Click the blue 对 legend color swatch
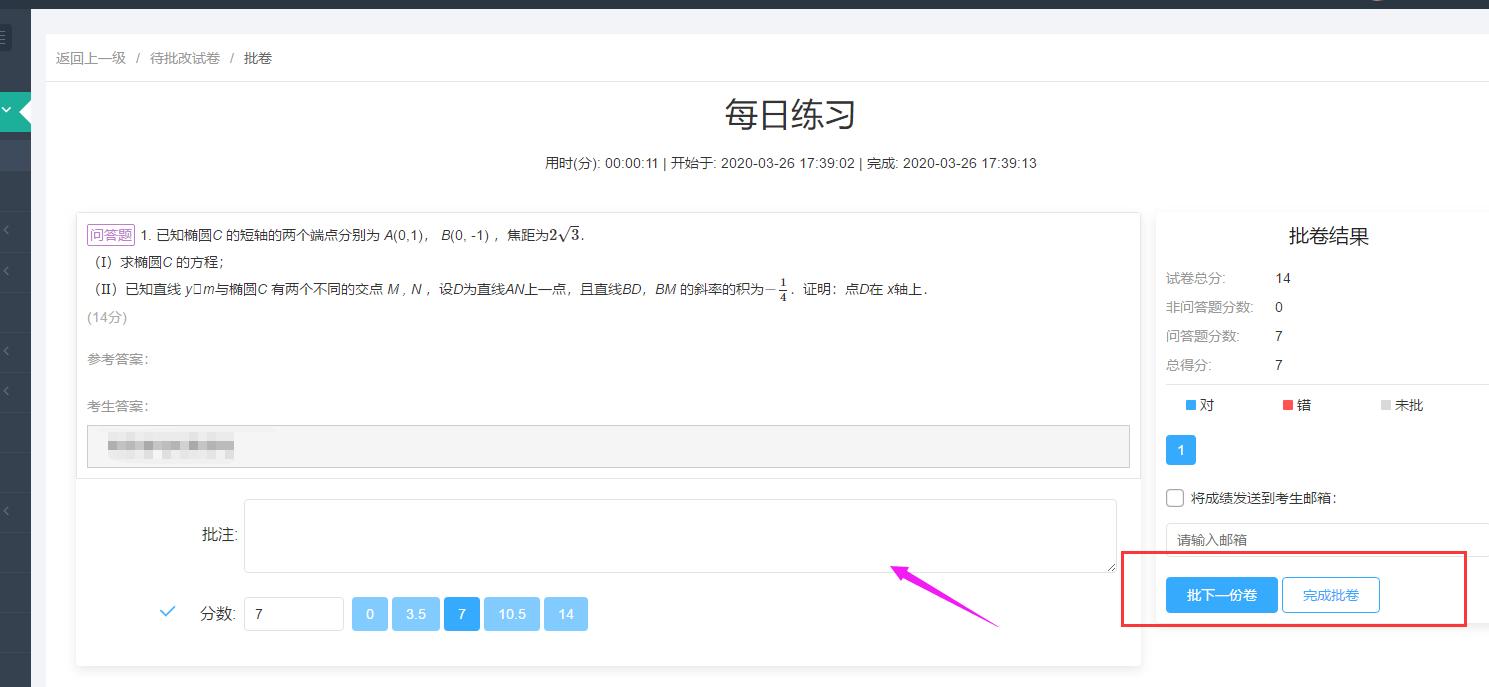This screenshot has height=687, width=1489. pos(1188,404)
